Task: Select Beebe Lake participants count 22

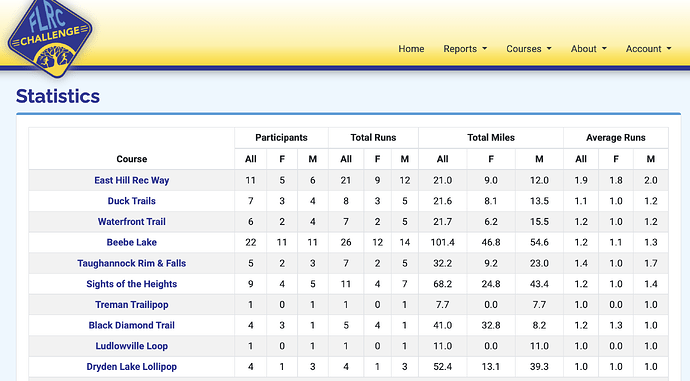Action: 250,242
